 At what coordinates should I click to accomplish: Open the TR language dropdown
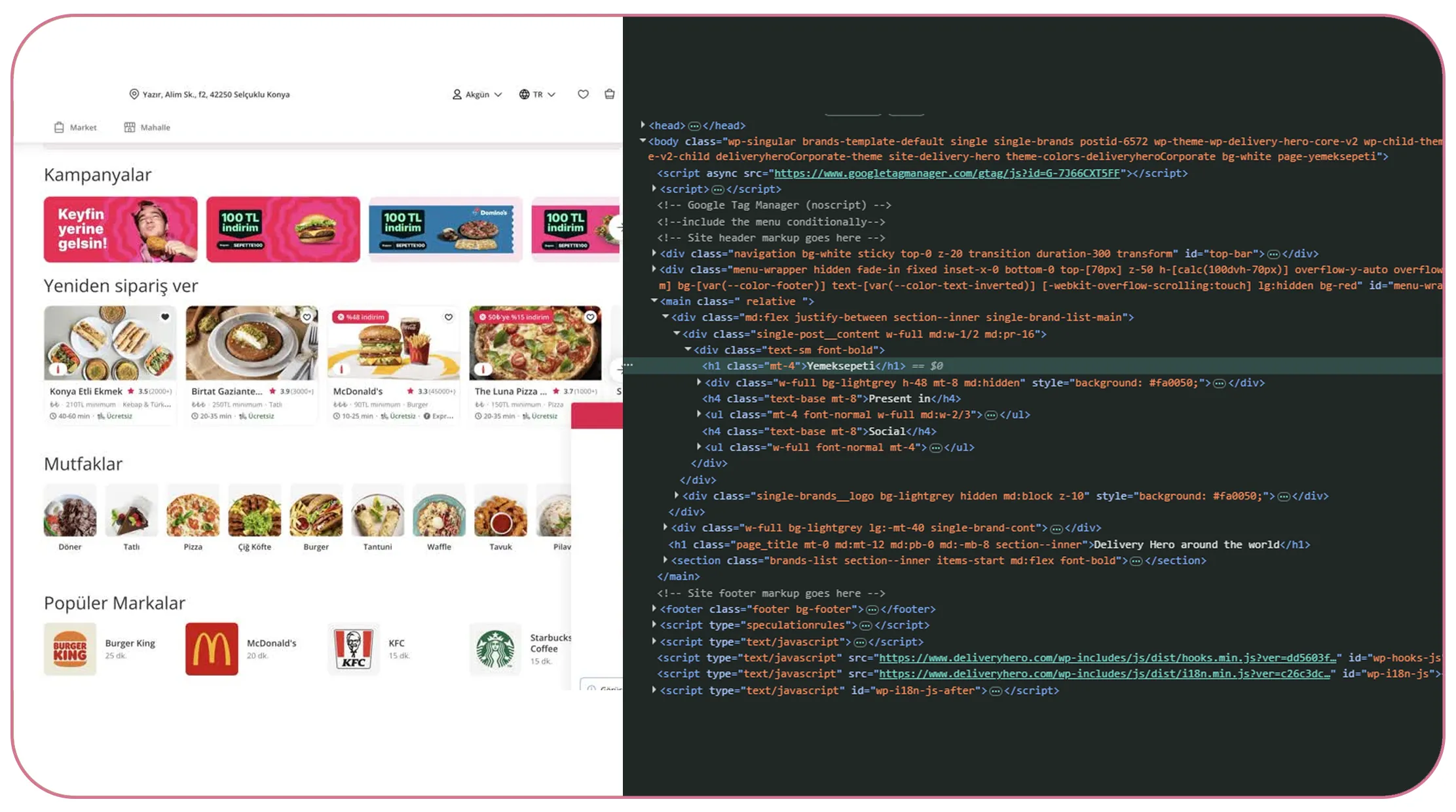pos(537,94)
